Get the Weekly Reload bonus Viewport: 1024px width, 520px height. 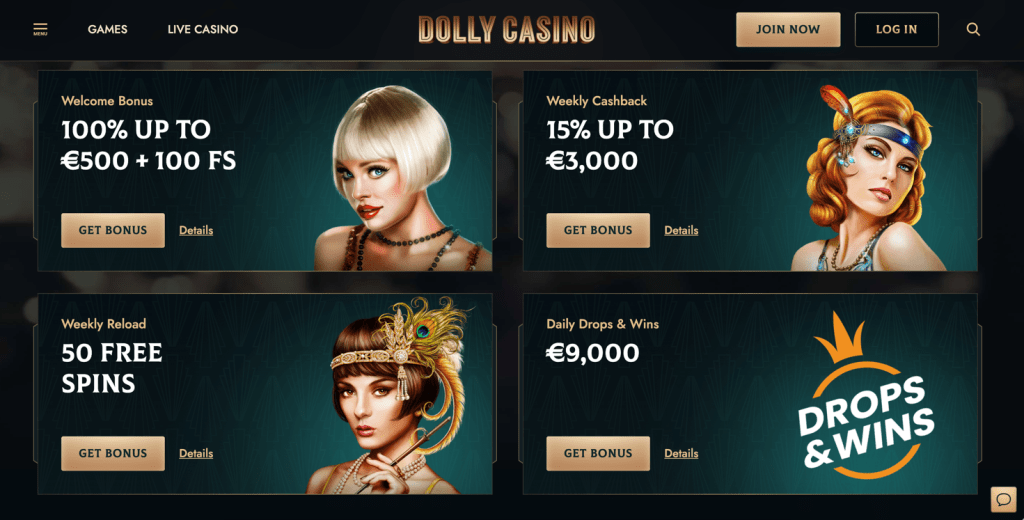click(113, 453)
